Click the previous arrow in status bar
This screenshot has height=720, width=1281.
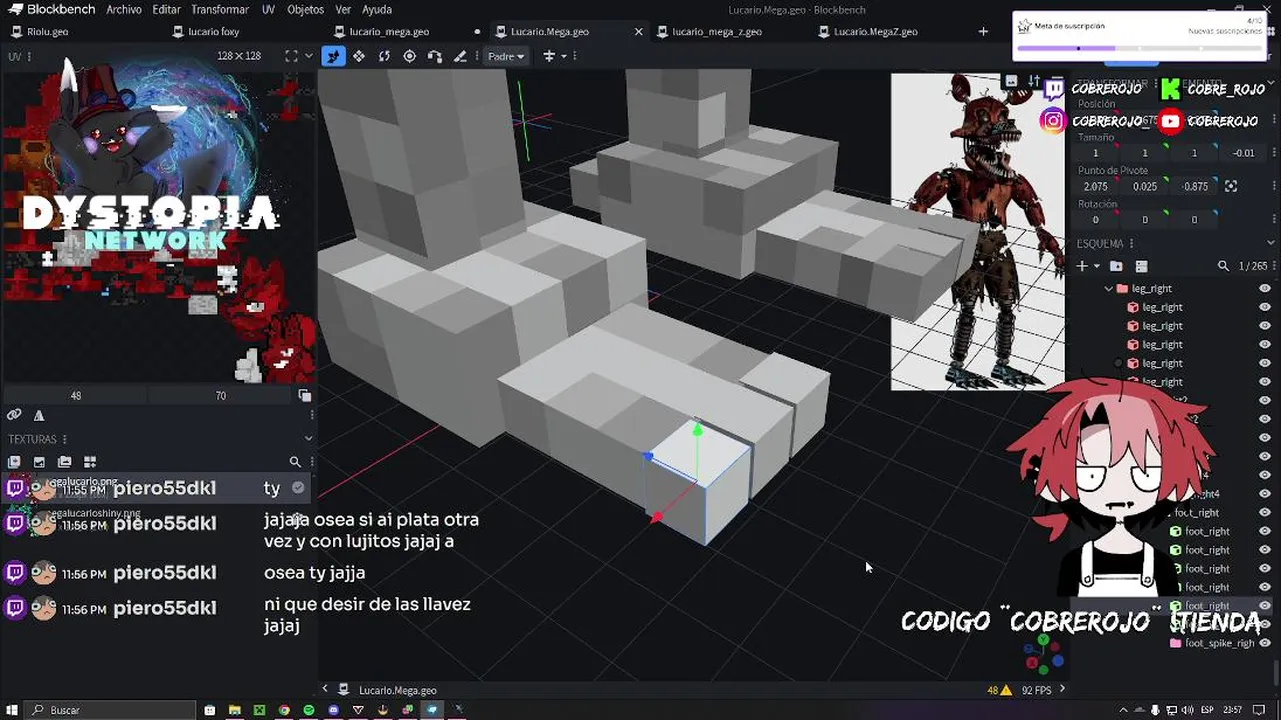[x=324, y=689]
